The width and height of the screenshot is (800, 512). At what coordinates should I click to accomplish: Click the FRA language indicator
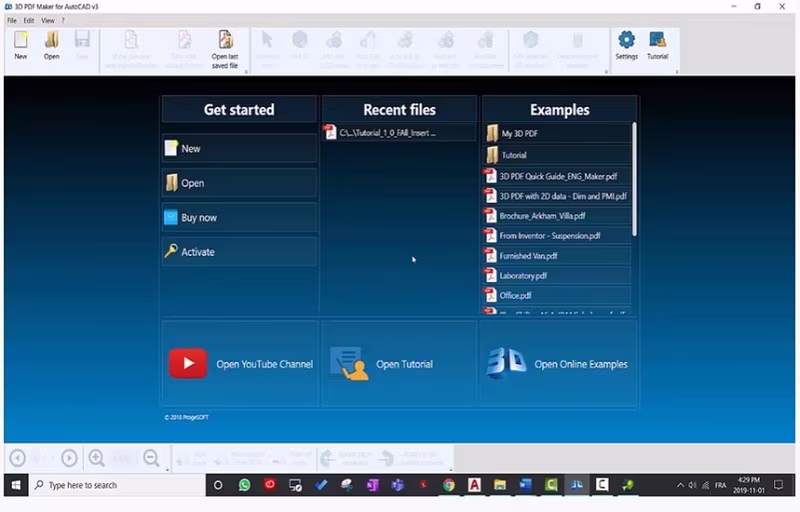coord(720,485)
